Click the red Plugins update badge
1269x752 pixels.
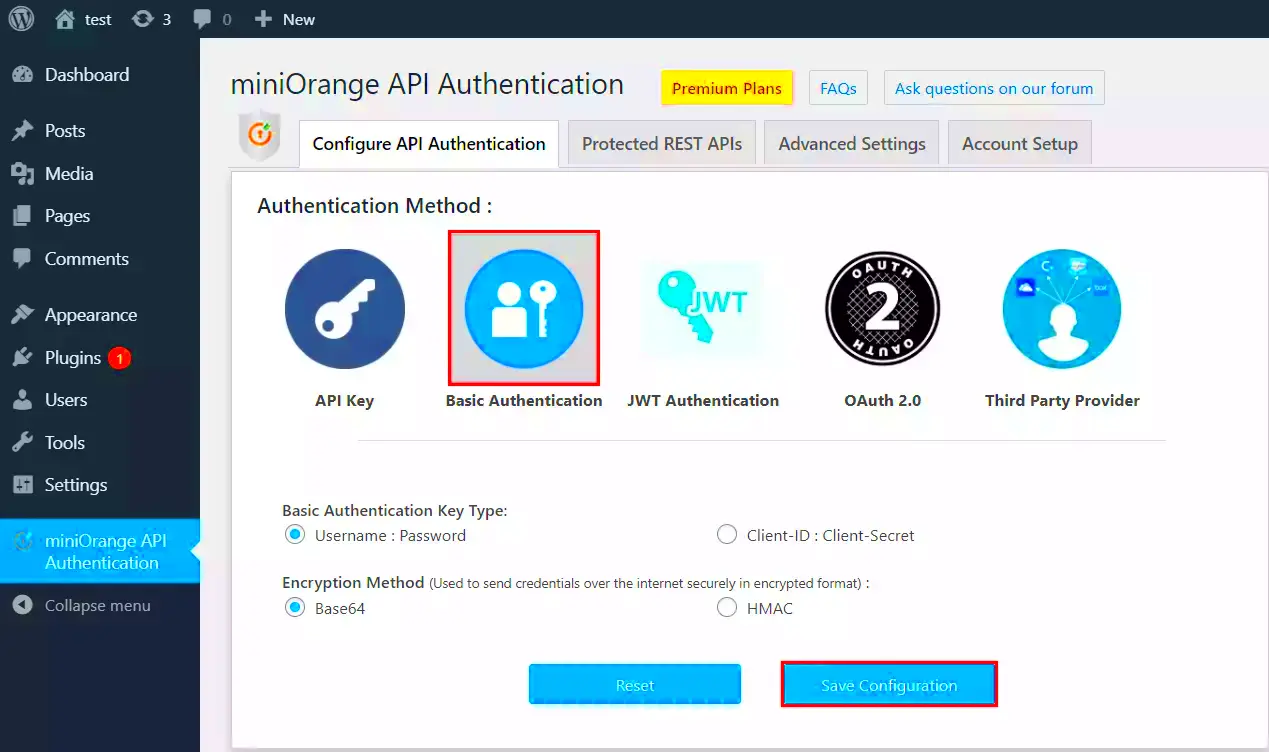pos(119,358)
